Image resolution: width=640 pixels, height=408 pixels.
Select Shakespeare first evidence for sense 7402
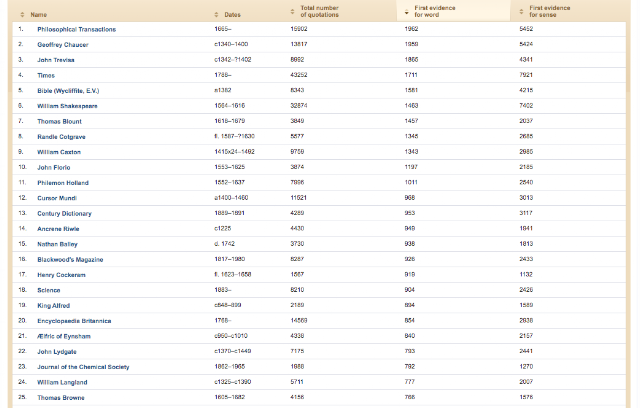(x=526, y=106)
